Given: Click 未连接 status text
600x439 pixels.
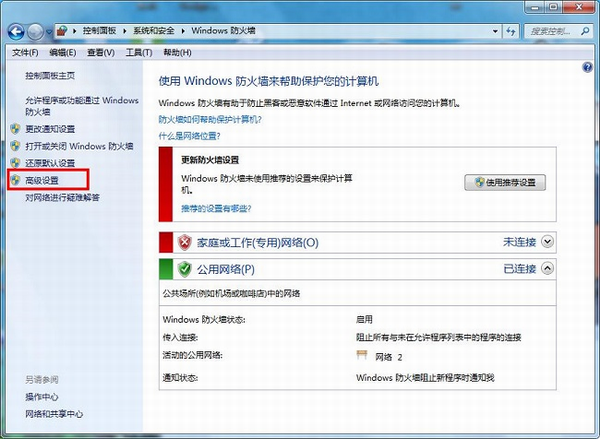Looking at the screenshot, I should 519,242.
